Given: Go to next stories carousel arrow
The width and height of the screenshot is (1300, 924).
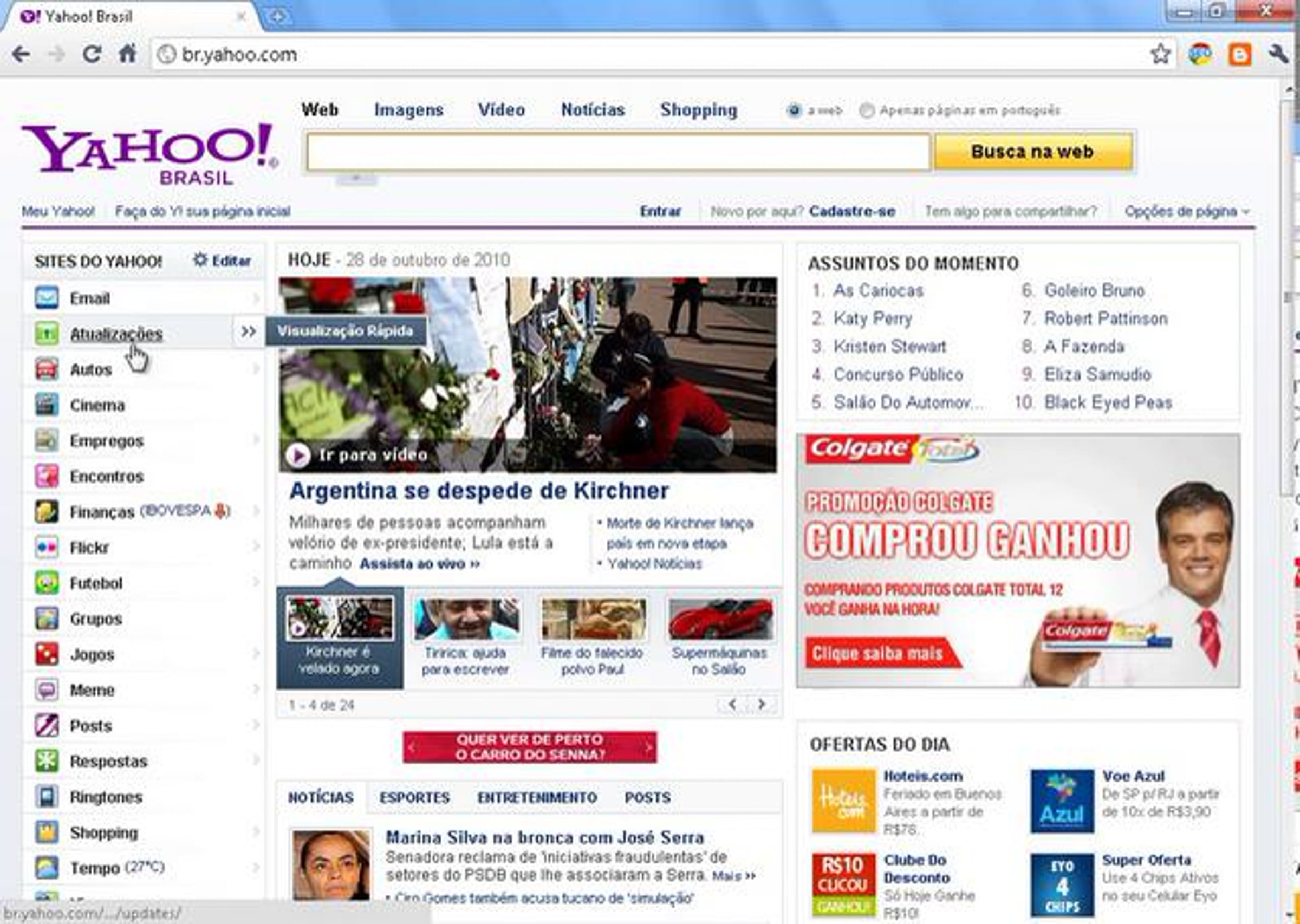Looking at the screenshot, I should tap(762, 705).
